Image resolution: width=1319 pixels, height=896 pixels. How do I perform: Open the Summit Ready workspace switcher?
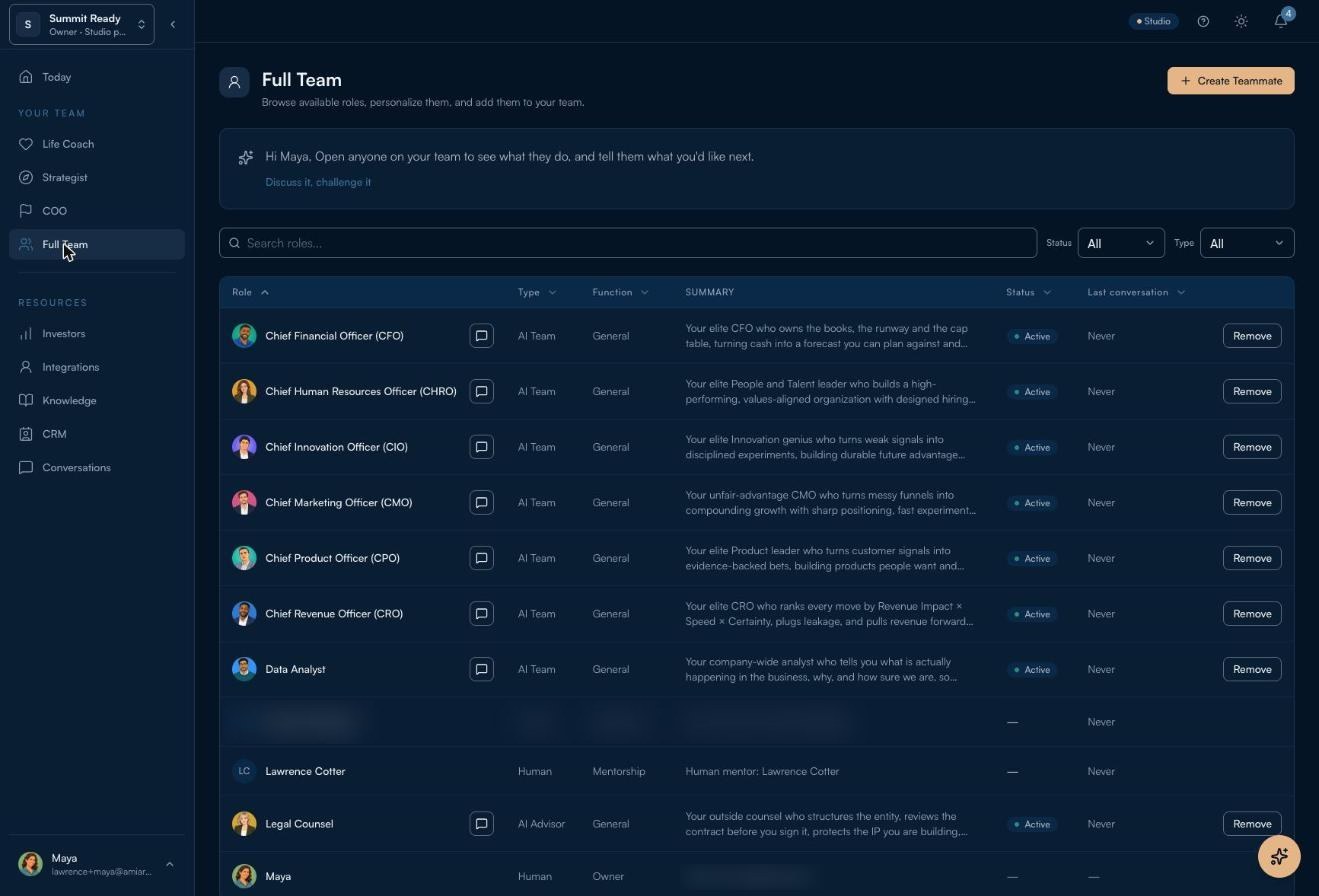(x=82, y=24)
